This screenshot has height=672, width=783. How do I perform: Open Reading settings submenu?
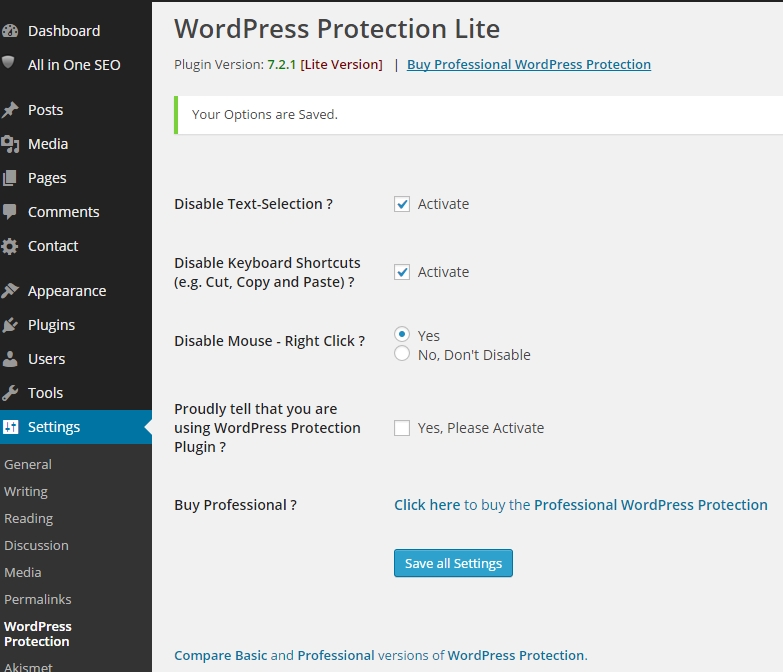click(x=28, y=519)
